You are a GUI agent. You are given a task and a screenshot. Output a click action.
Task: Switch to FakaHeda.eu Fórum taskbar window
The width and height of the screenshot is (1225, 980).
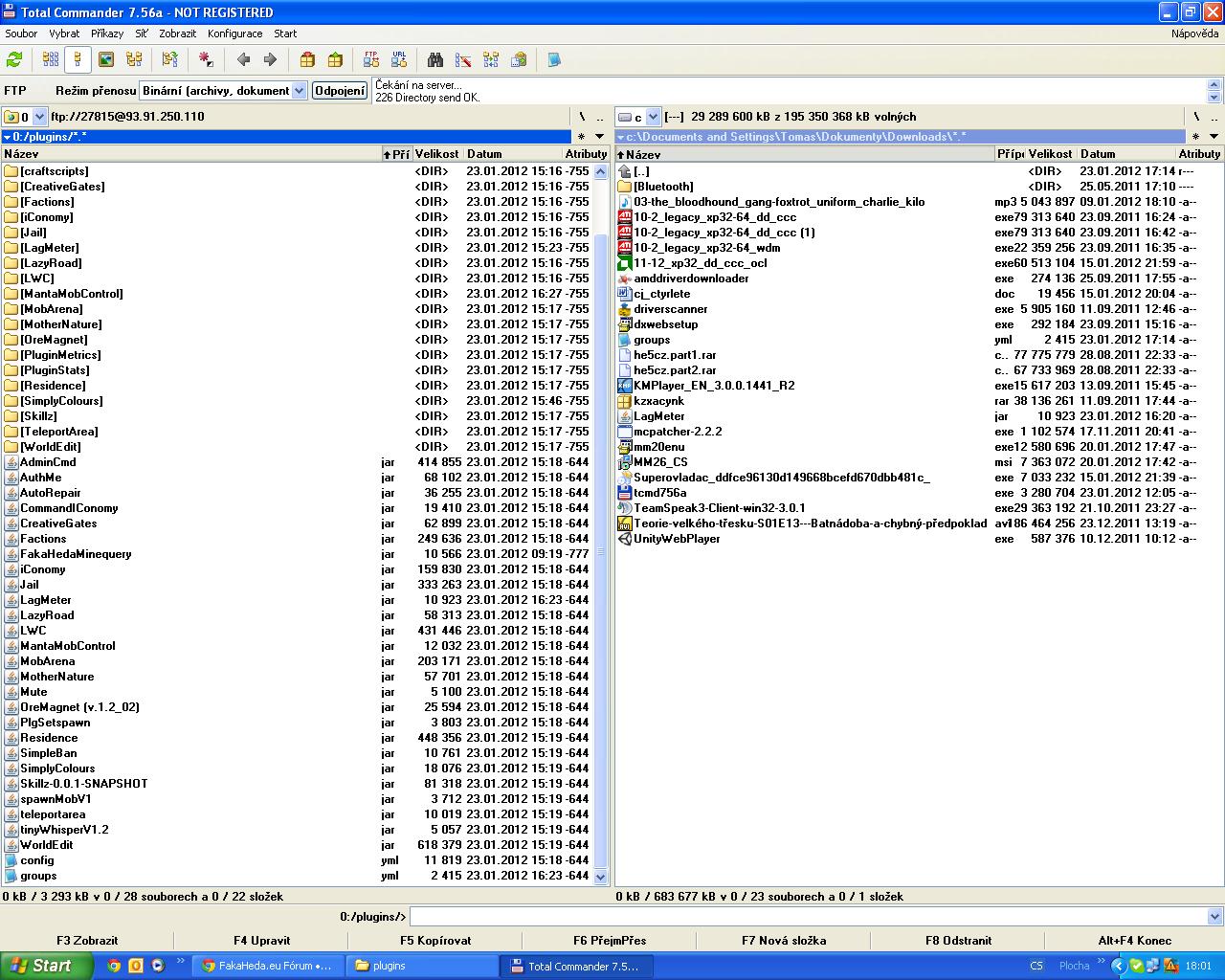click(268, 966)
